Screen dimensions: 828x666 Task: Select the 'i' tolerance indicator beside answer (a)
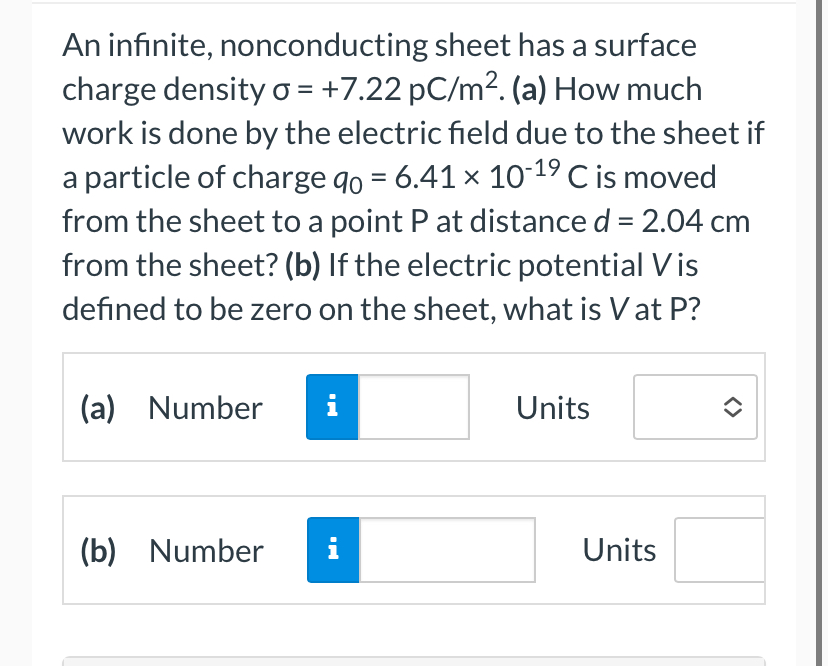(332, 407)
